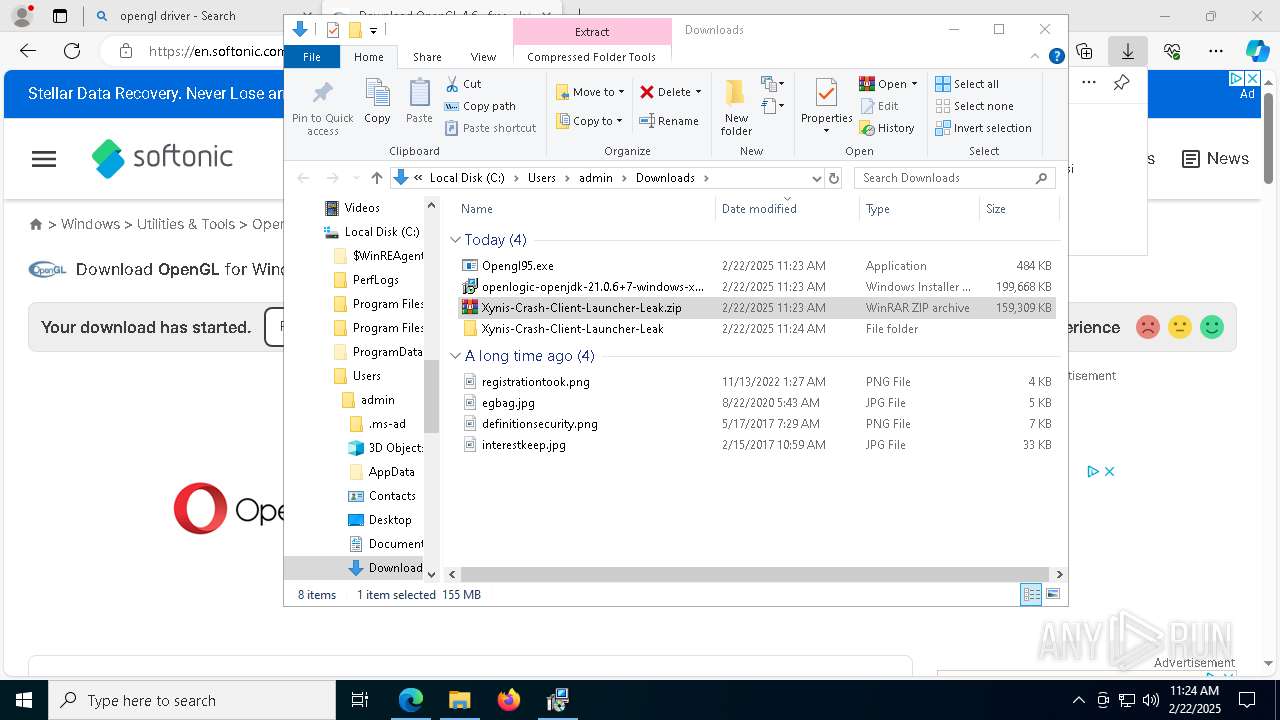Viewport: 1280px width, 720px height.
Task: Open the Windows Start menu
Action: click(x=24, y=700)
